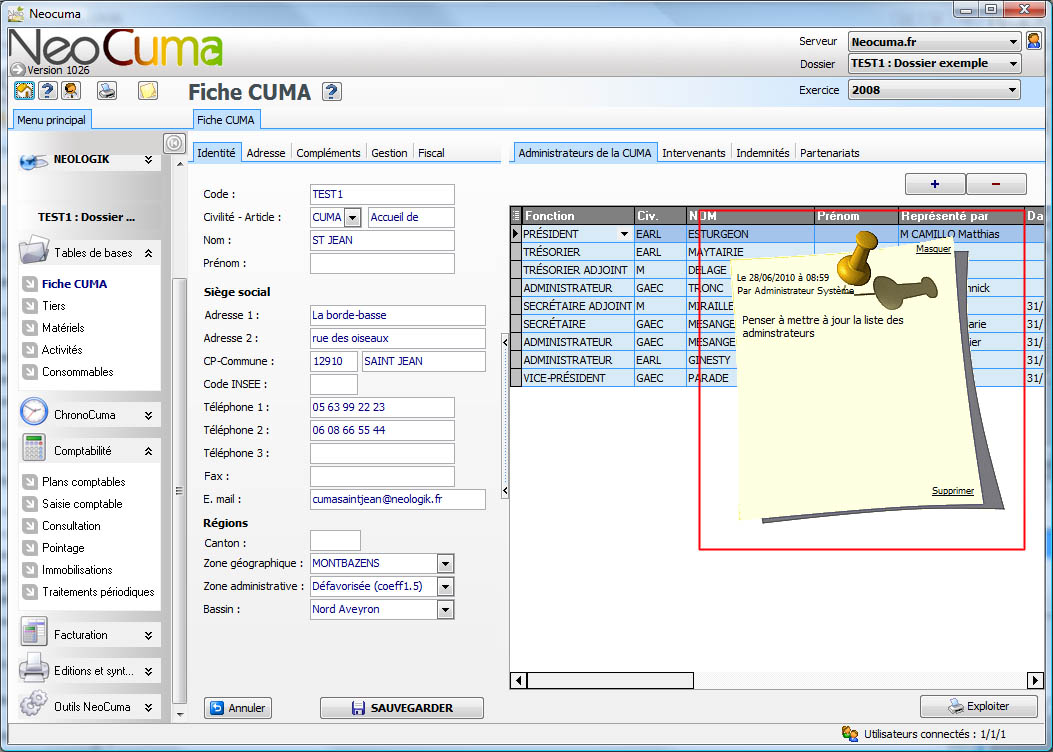The height and width of the screenshot is (752, 1053).
Task: Click the yellow sticky note toolbar icon
Action: (148, 90)
